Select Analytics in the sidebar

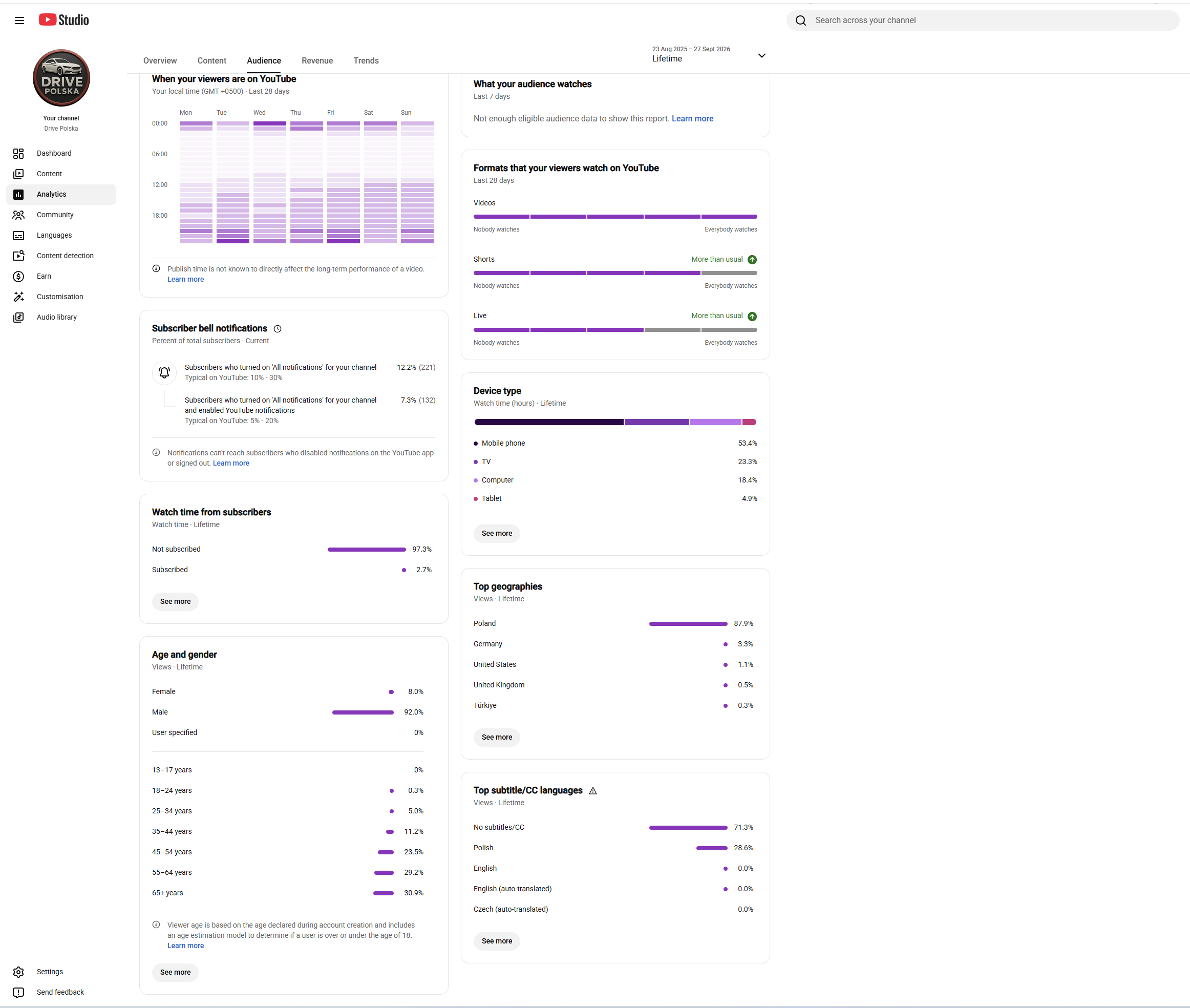61,194
